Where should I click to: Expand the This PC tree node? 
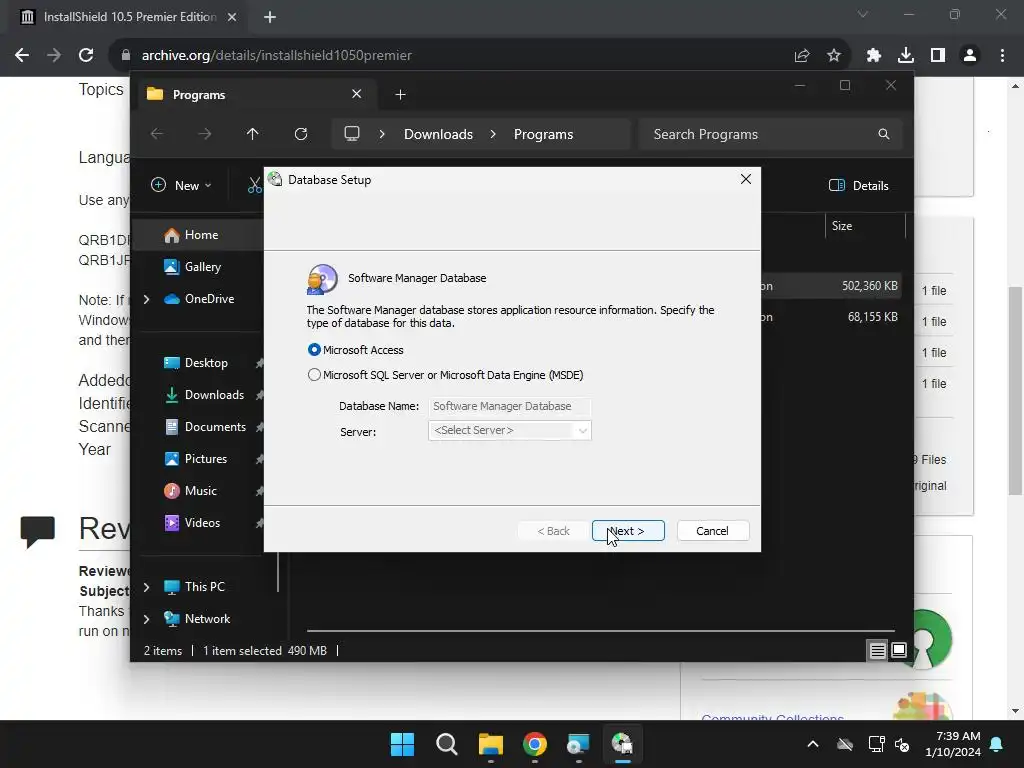coord(147,587)
